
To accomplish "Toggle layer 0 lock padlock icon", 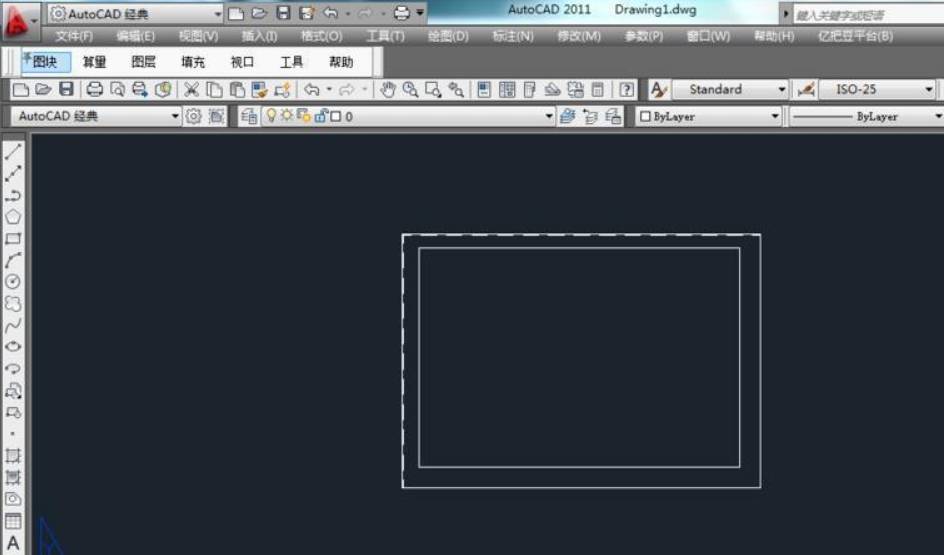I will 320,116.
